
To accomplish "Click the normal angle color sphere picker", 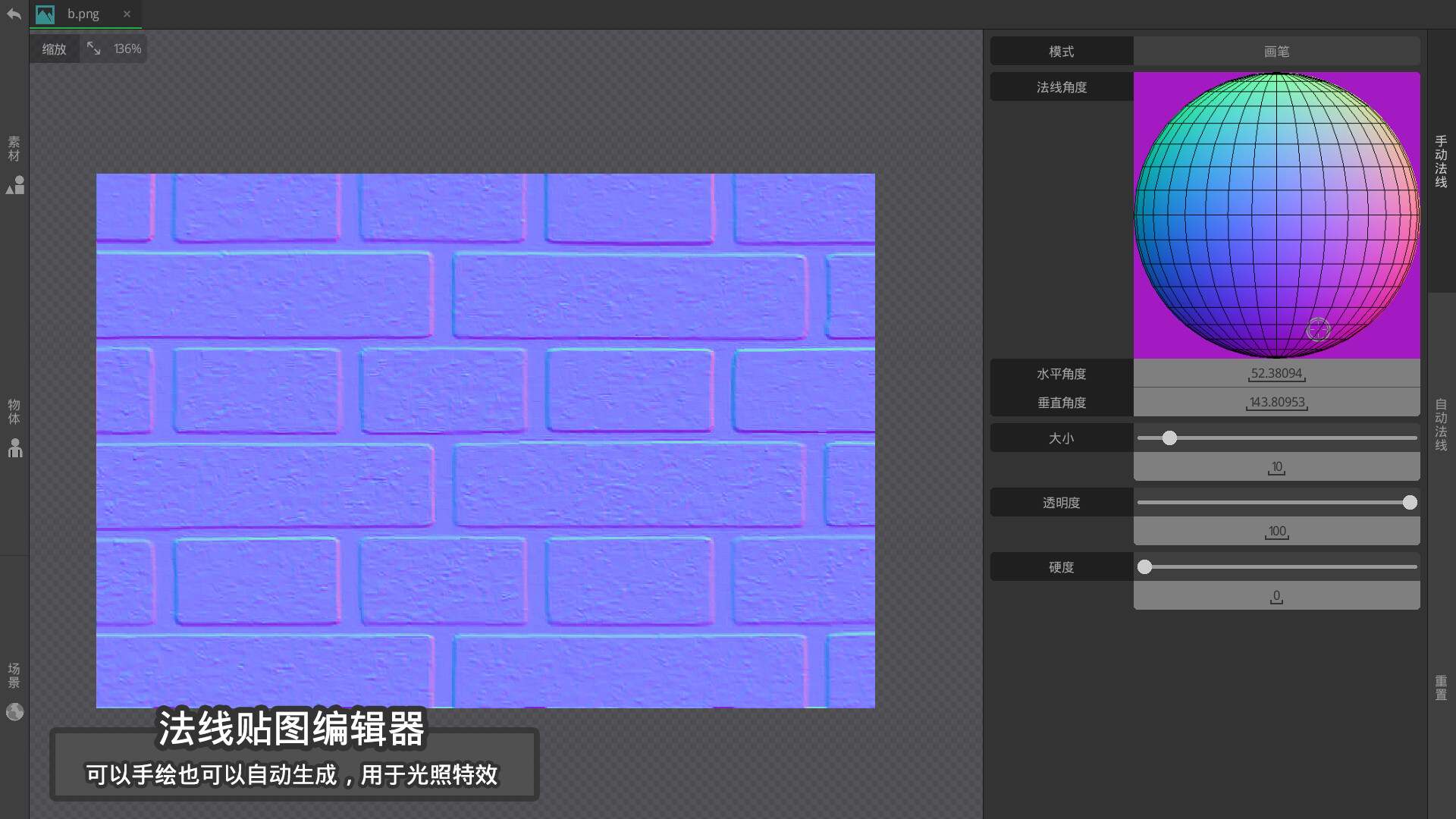I will click(x=1276, y=215).
